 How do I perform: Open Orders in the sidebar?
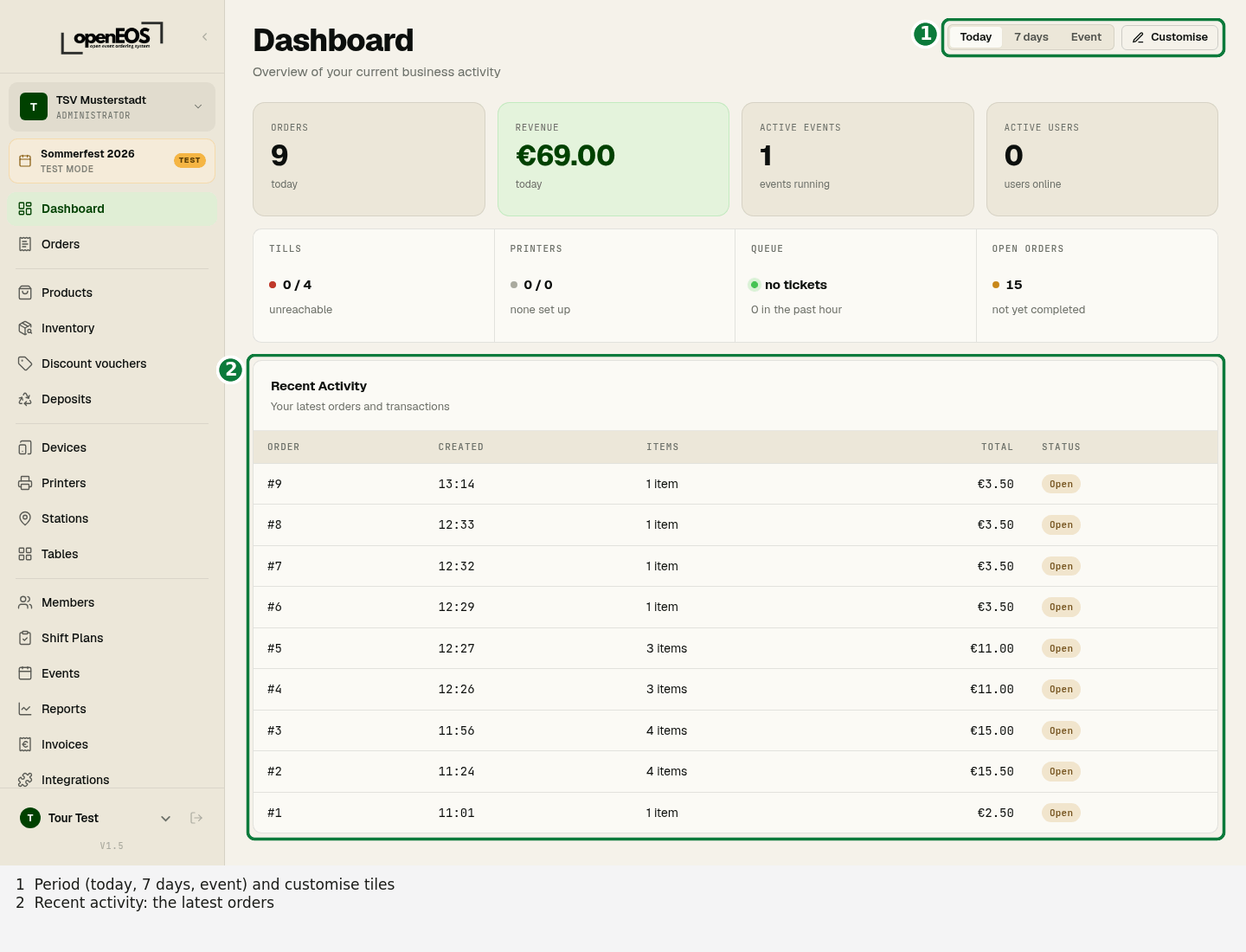point(112,244)
